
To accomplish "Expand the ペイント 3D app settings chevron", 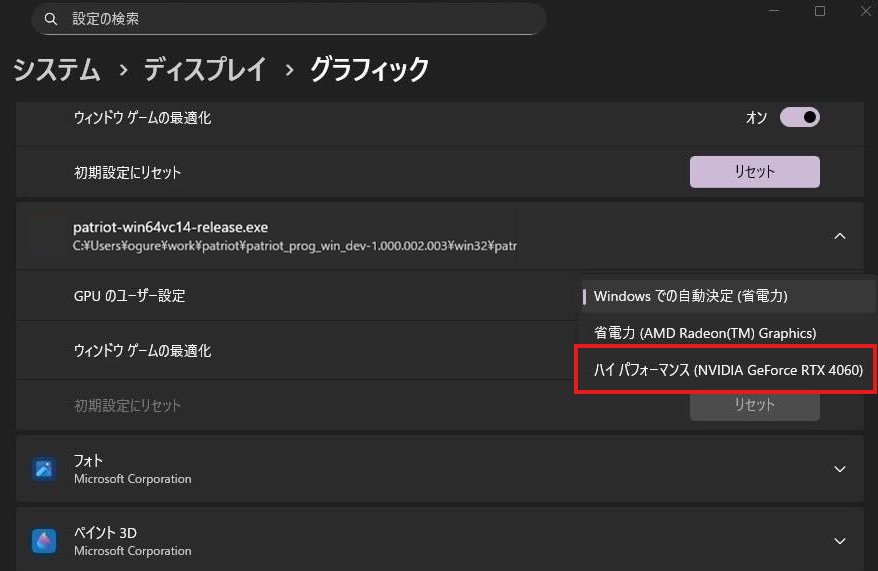I will (x=839, y=541).
